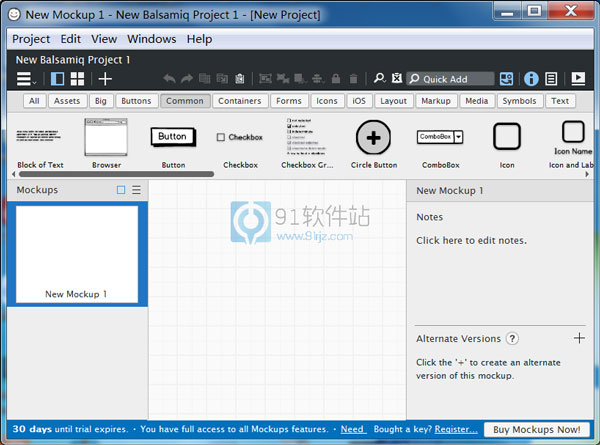Open the Mockups panel list menu
Screen dimensions: 600x445
[x=137, y=190]
